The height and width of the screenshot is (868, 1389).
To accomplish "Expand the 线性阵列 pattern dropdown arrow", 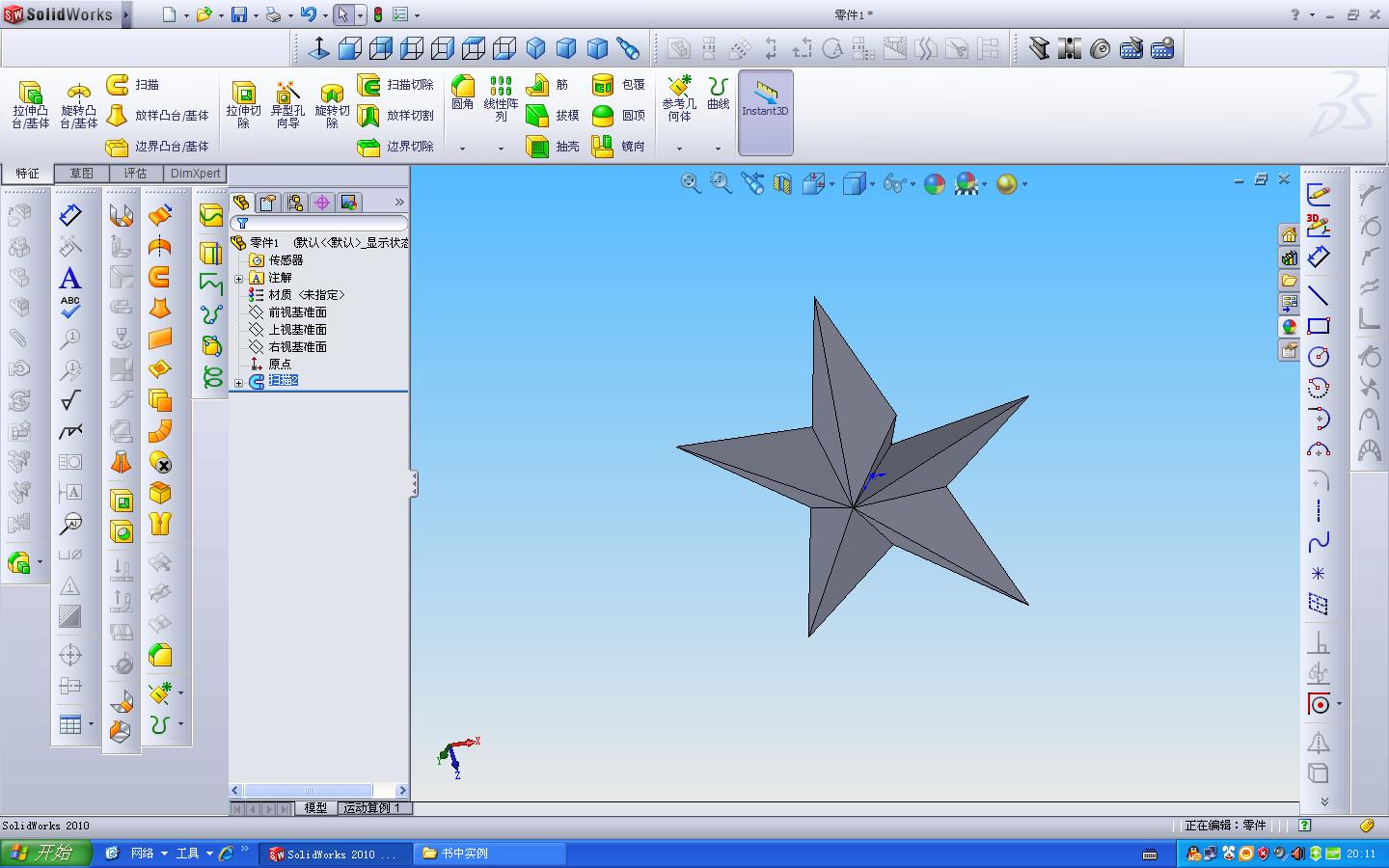I will pyautogui.click(x=501, y=149).
